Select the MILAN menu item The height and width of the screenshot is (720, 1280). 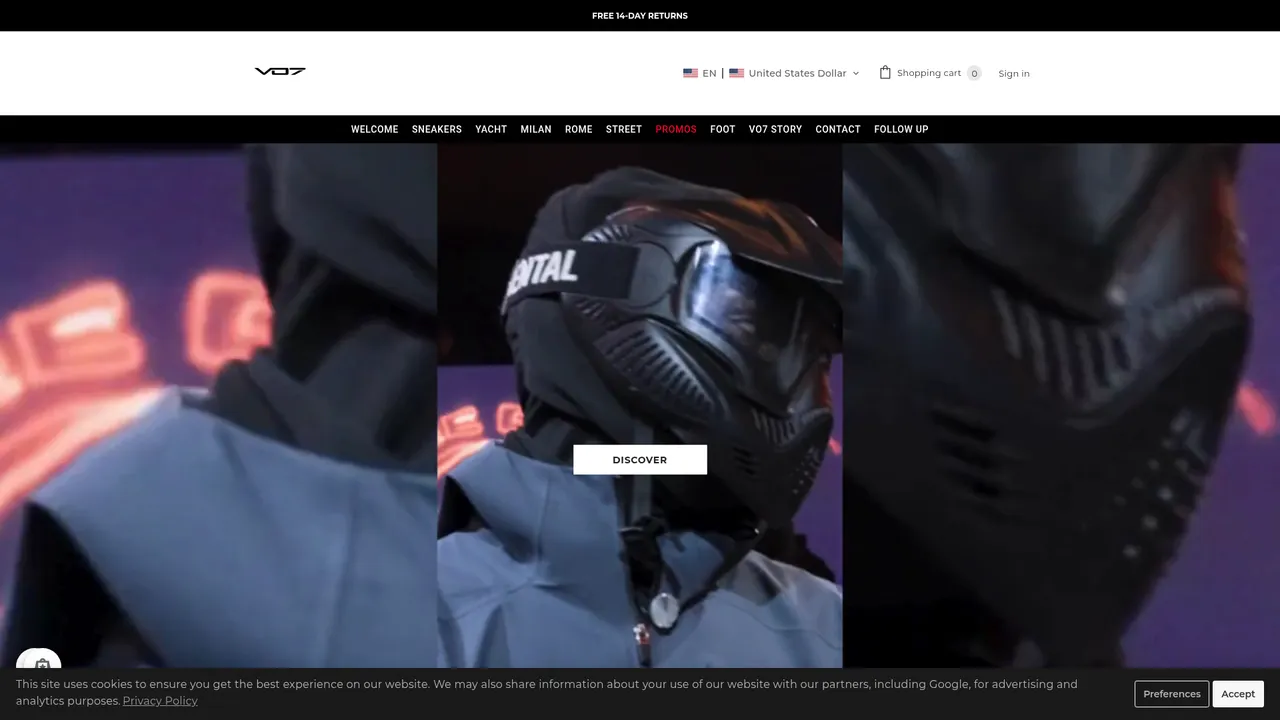[x=536, y=129]
